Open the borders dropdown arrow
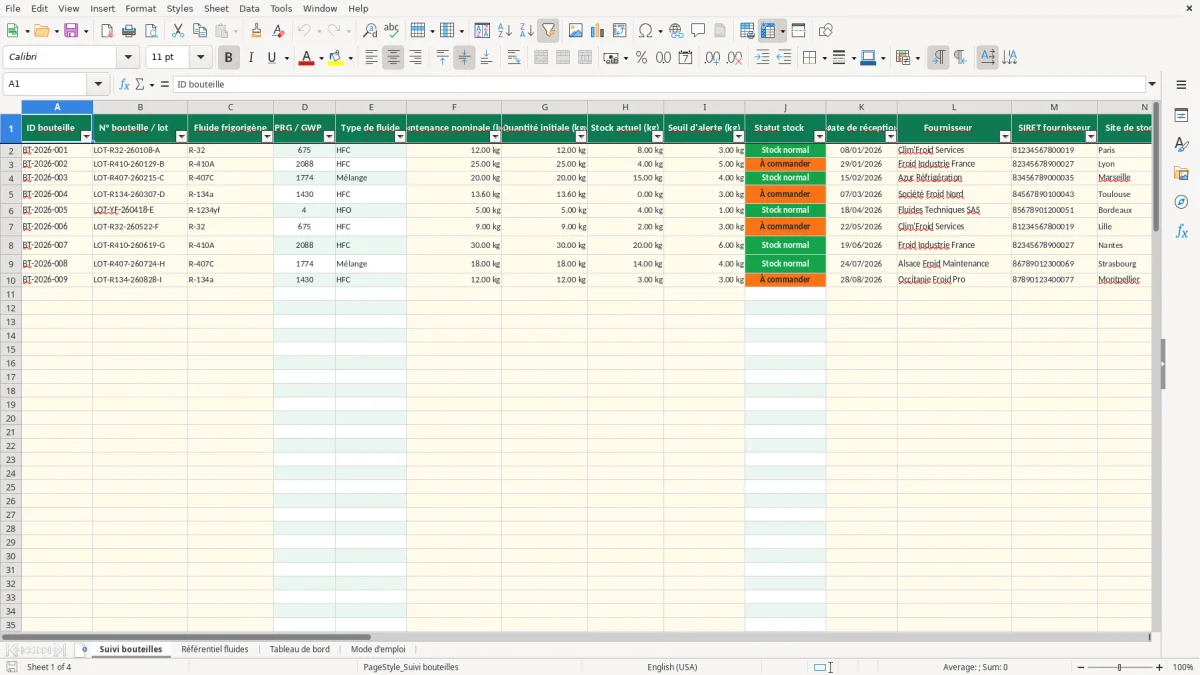1200x675 pixels. [x=823, y=58]
